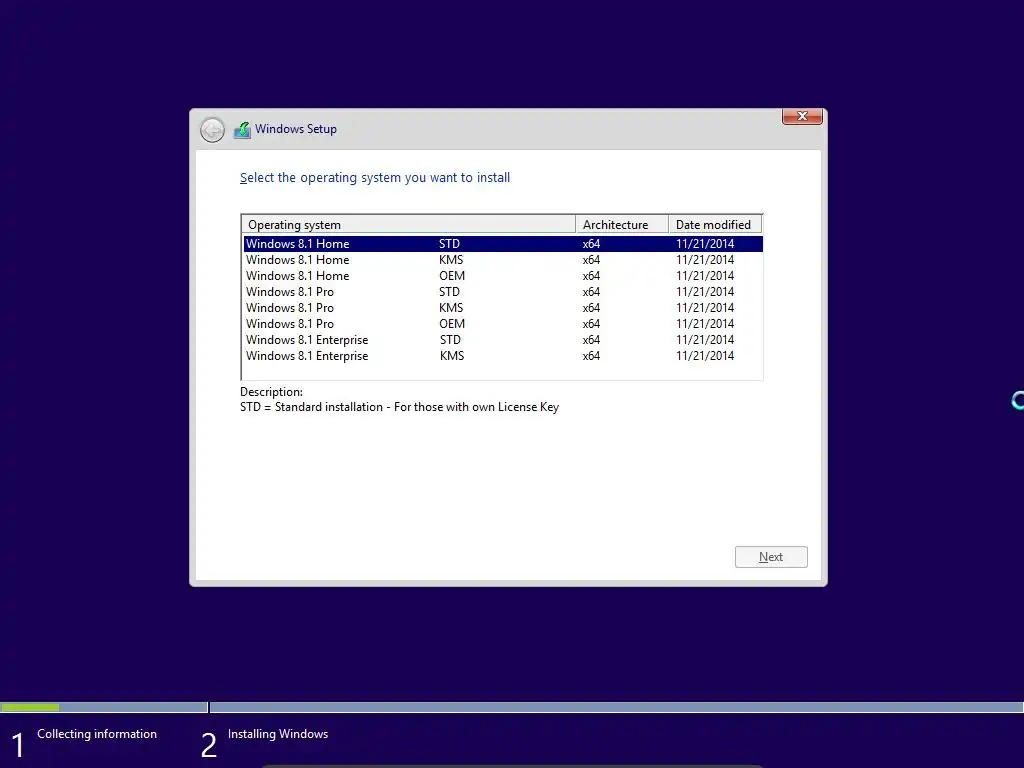
Task: Select Windows 8.1 Pro STD row
Action: coord(503,292)
